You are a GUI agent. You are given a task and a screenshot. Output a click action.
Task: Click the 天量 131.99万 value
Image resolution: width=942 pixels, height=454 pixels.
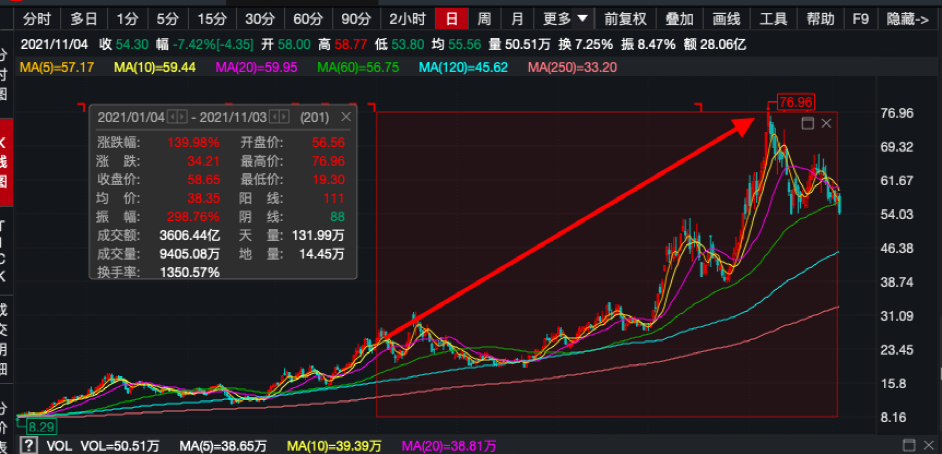pyautogui.click(x=318, y=235)
